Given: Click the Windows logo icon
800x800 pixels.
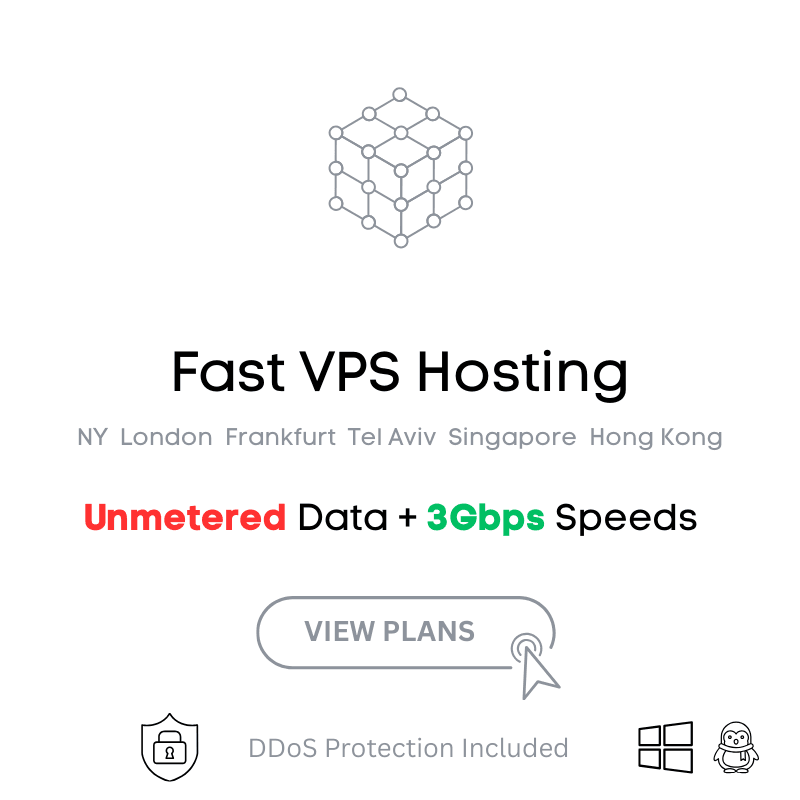Looking at the screenshot, I should 665,747.
